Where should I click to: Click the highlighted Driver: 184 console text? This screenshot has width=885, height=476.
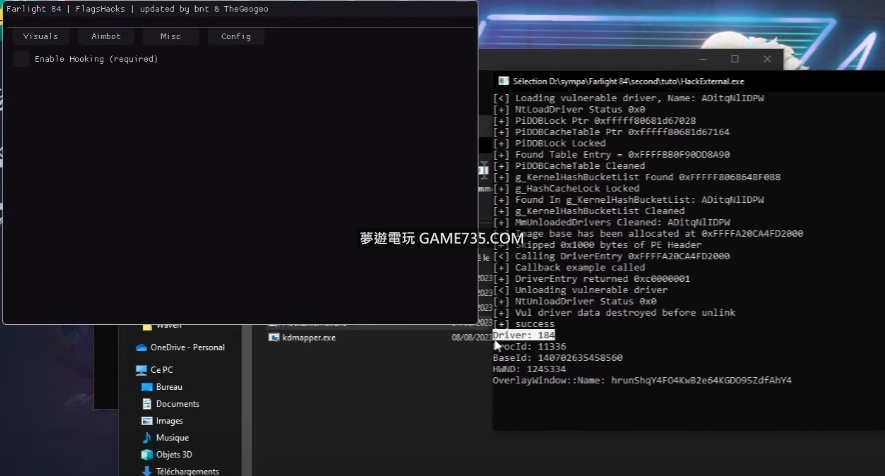click(524, 335)
